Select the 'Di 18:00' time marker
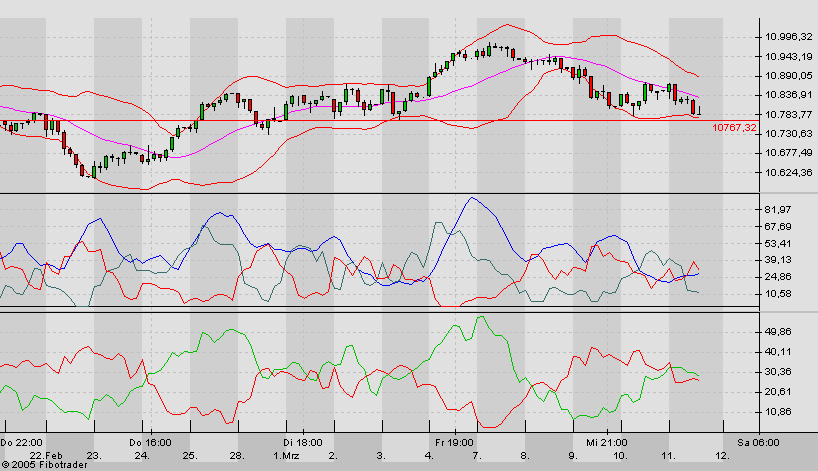 (x=301, y=442)
